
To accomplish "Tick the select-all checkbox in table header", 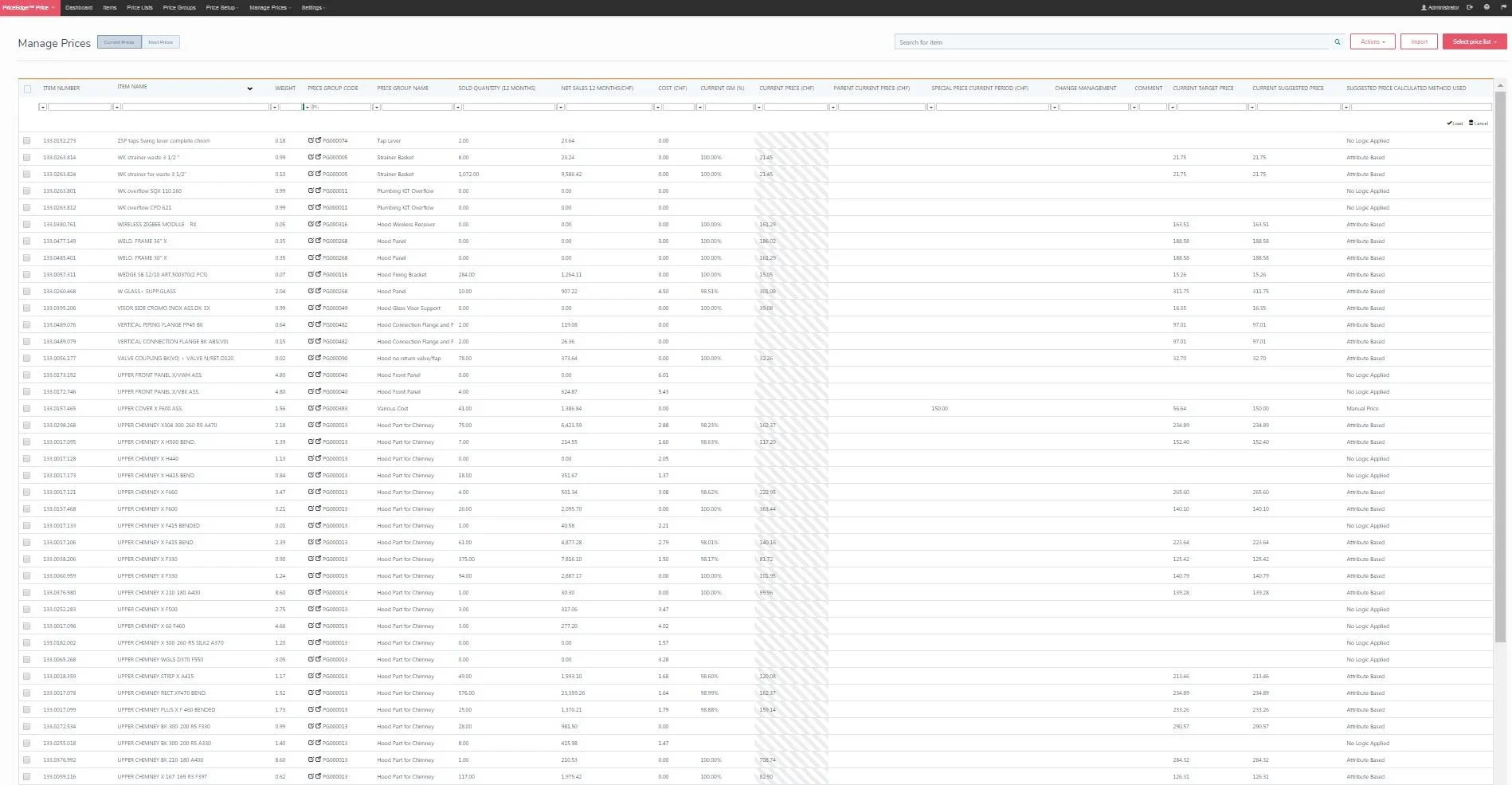I will click(27, 89).
